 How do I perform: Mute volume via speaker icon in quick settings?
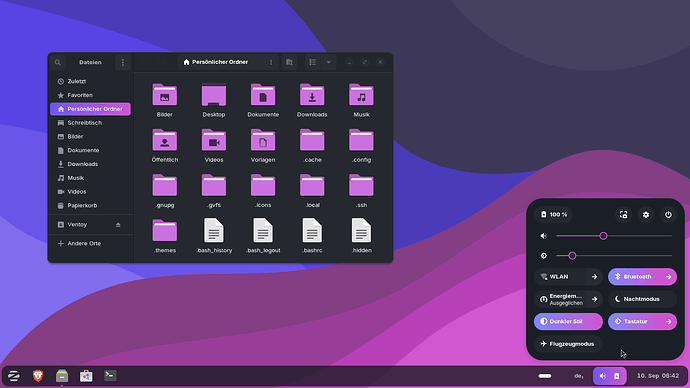(544, 236)
